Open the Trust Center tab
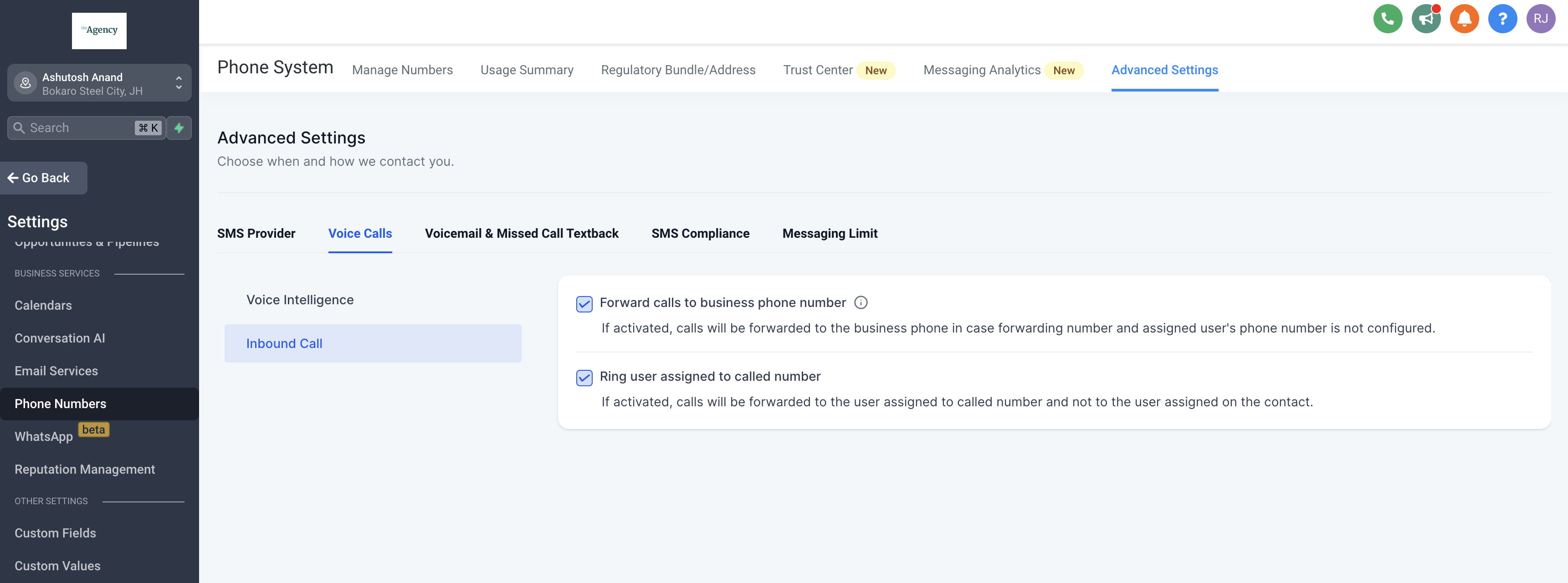Image resolution: width=1568 pixels, height=583 pixels. click(817, 70)
